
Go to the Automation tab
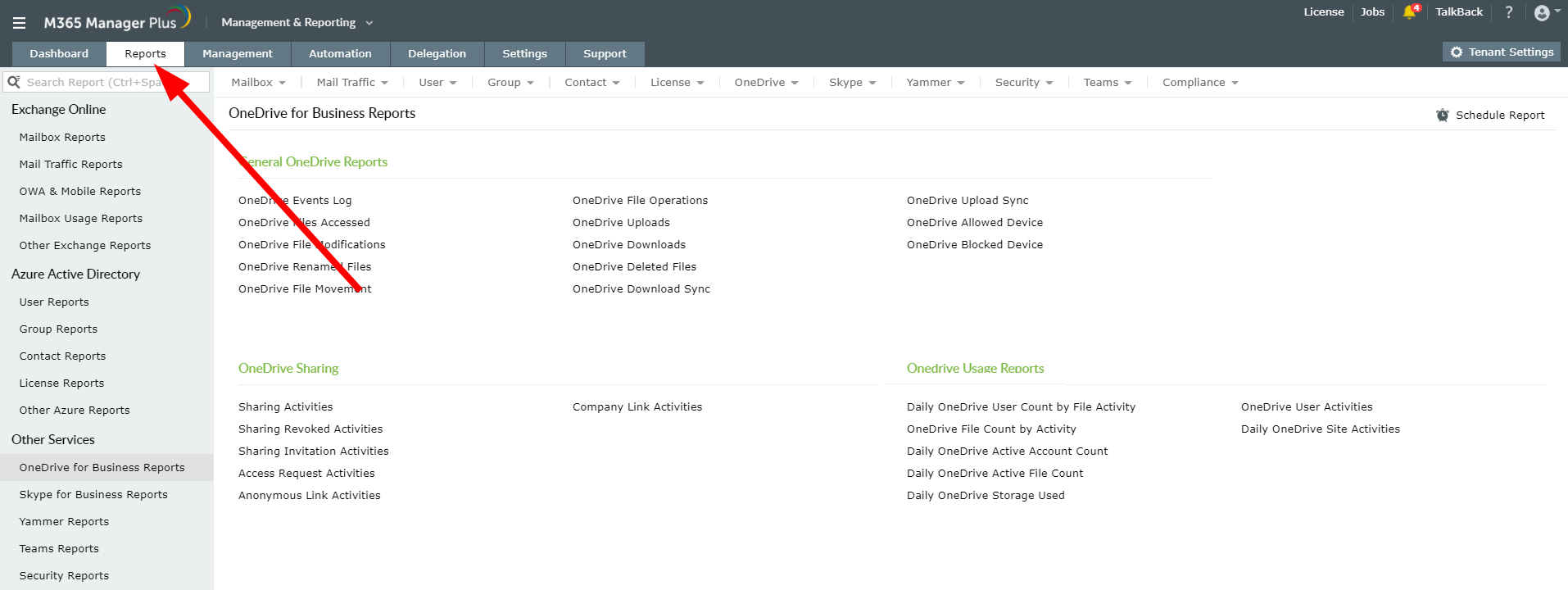tap(340, 54)
